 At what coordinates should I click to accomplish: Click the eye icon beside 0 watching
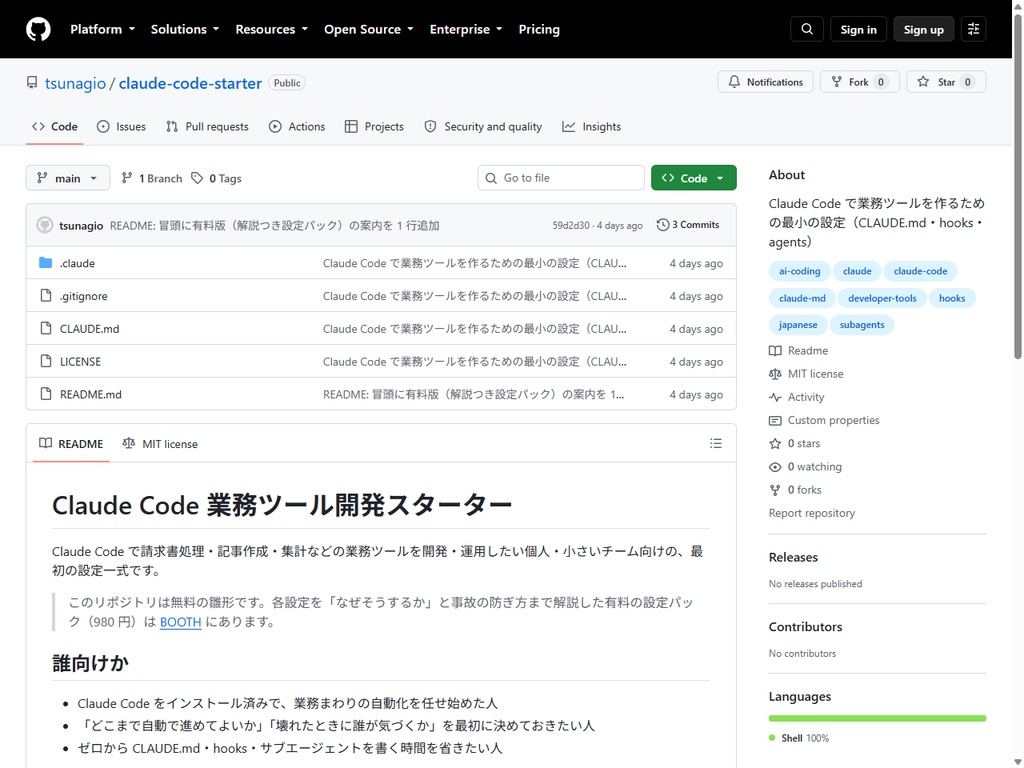[x=775, y=467]
